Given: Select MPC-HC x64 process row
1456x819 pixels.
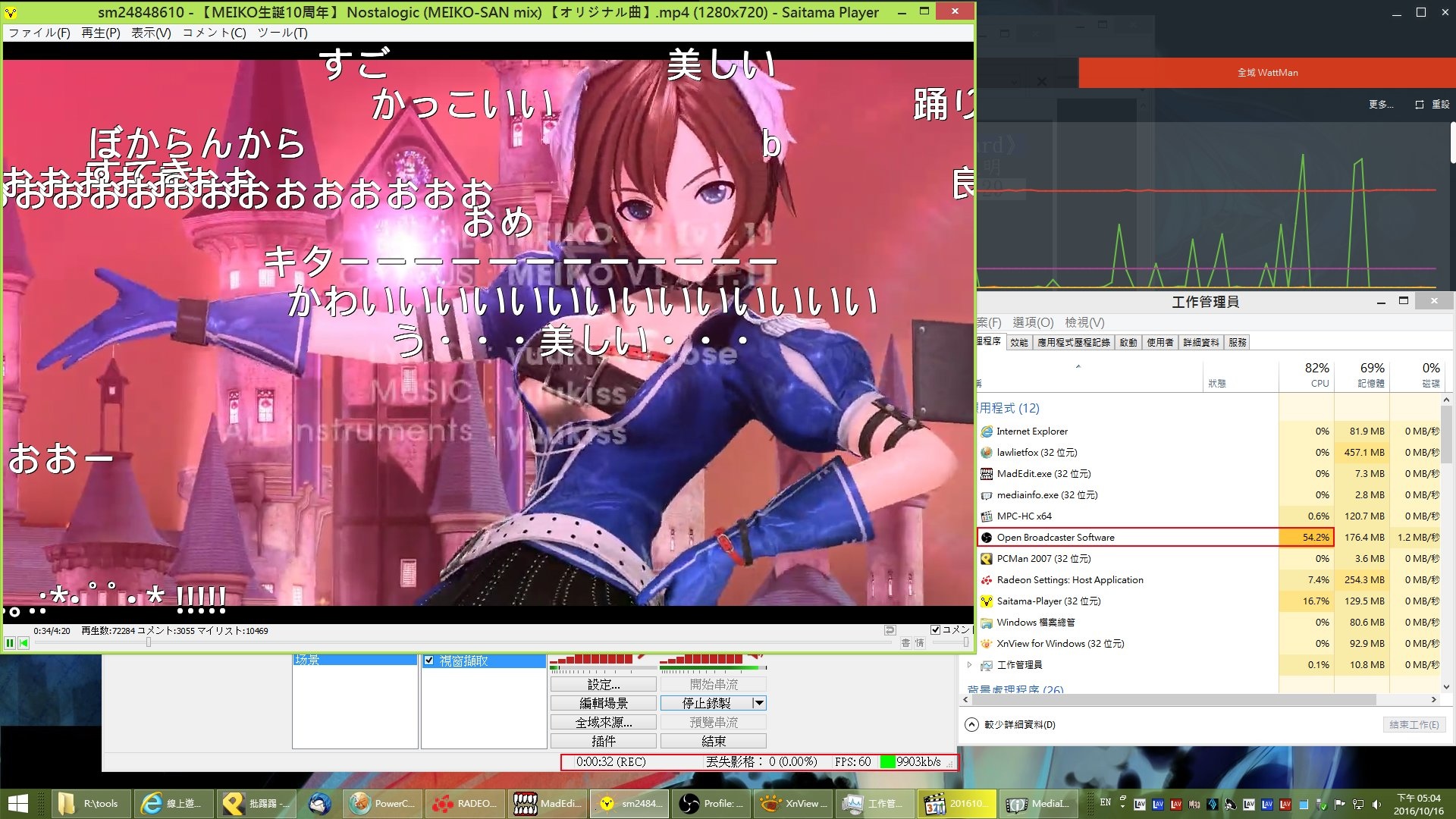Looking at the screenshot, I should (x=1210, y=516).
